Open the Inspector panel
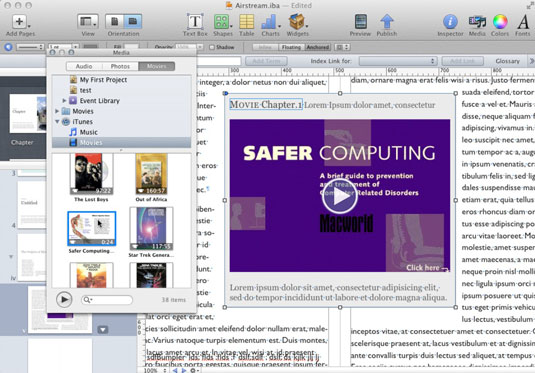 [x=450, y=22]
